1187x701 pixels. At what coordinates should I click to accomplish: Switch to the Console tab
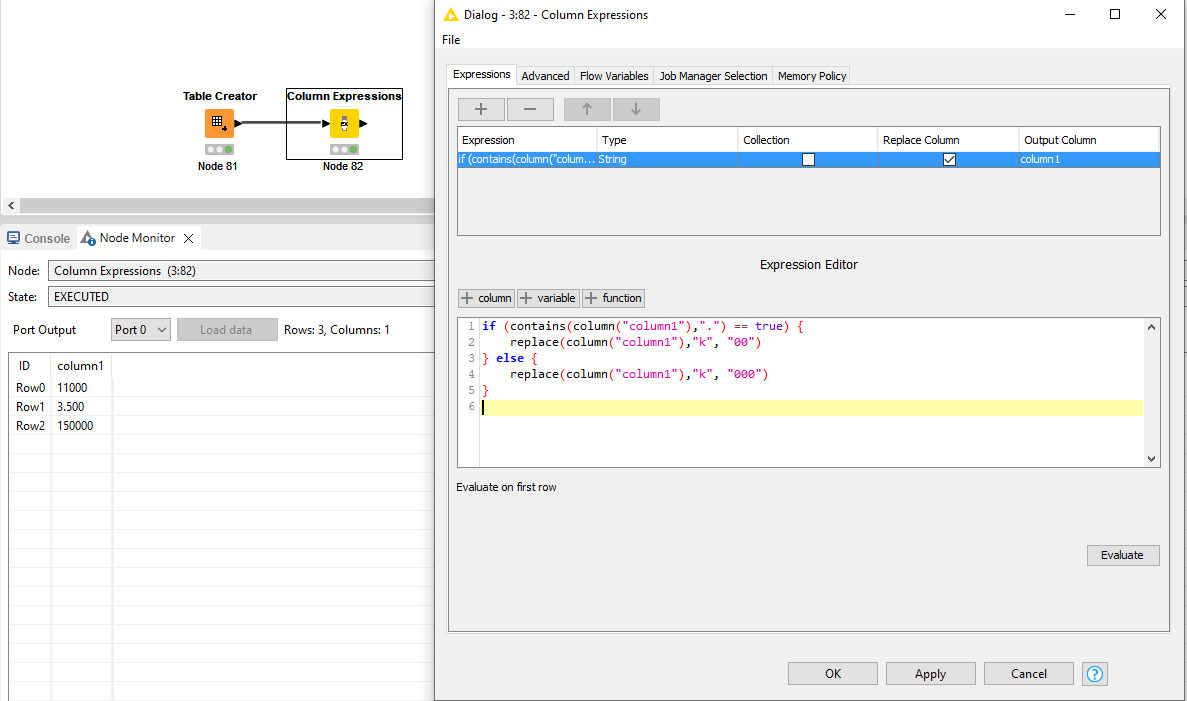tap(39, 238)
